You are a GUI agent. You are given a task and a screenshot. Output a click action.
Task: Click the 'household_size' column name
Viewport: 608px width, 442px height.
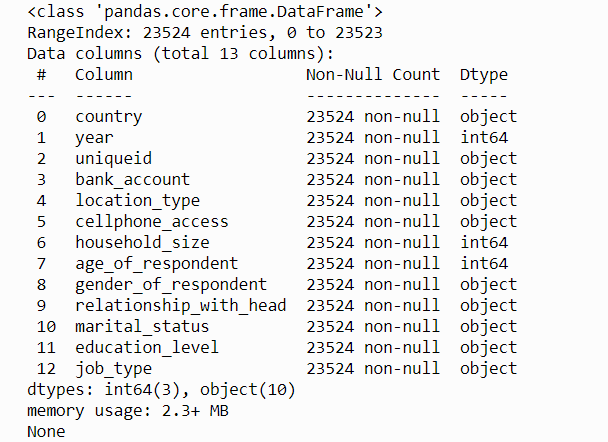(142, 242)
